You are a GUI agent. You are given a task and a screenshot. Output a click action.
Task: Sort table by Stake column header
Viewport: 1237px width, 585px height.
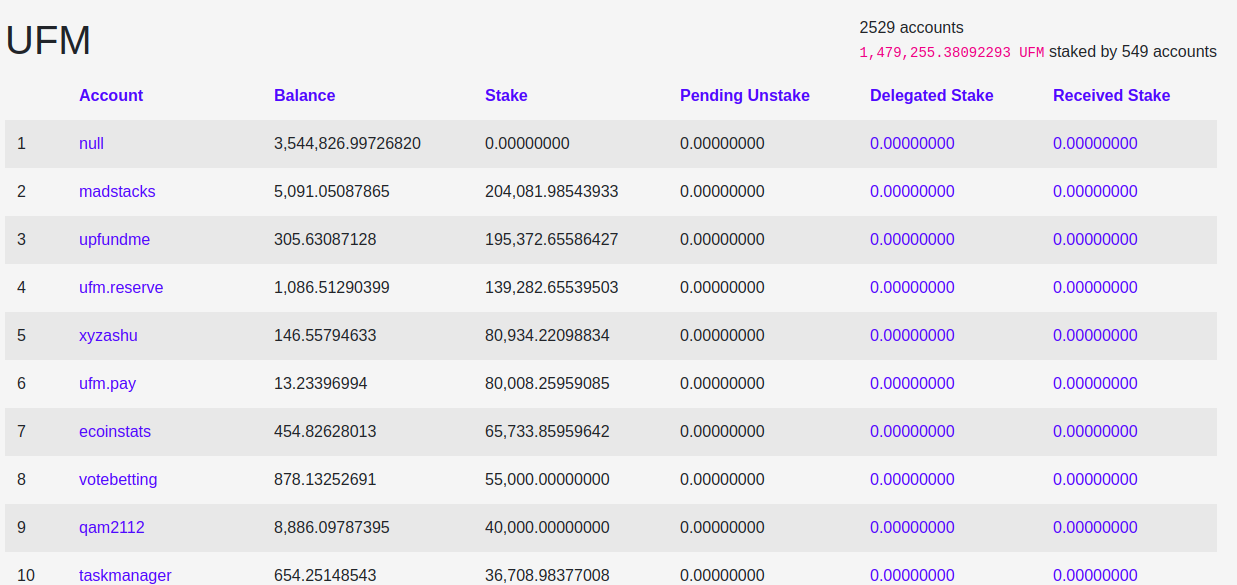tap(506, 96)
